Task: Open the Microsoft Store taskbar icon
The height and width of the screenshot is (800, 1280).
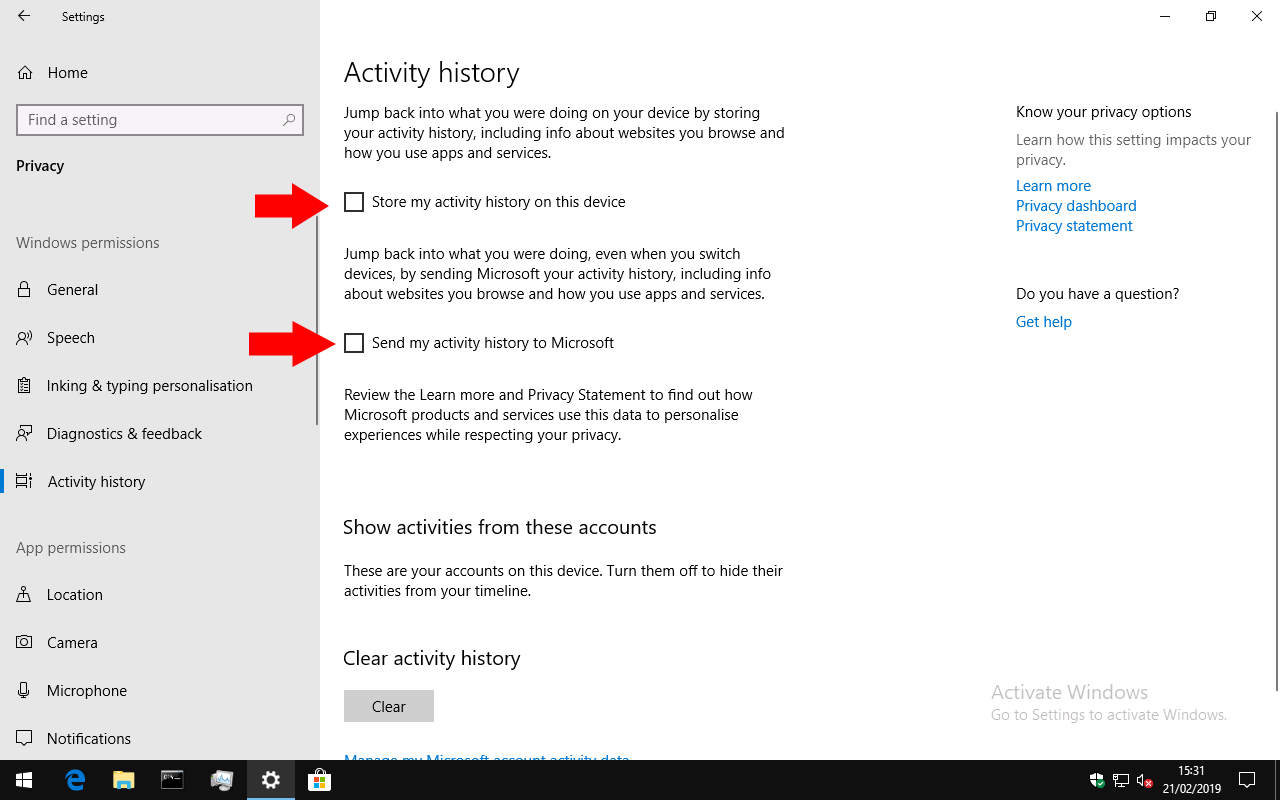Action: pyautogui.click(x=319, y=780)
